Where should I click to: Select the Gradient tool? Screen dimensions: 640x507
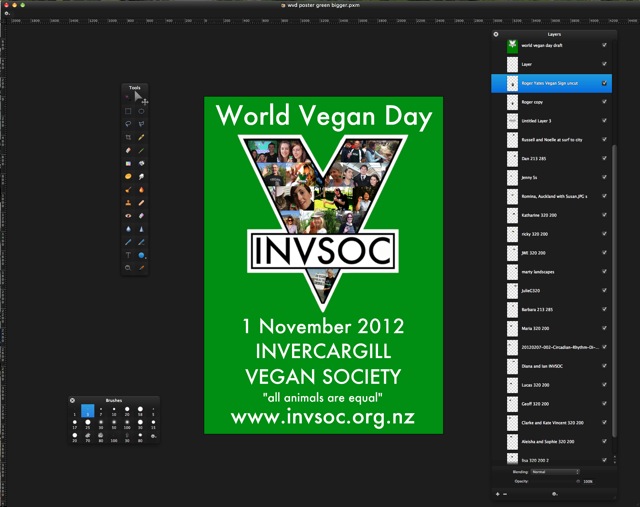128,163
